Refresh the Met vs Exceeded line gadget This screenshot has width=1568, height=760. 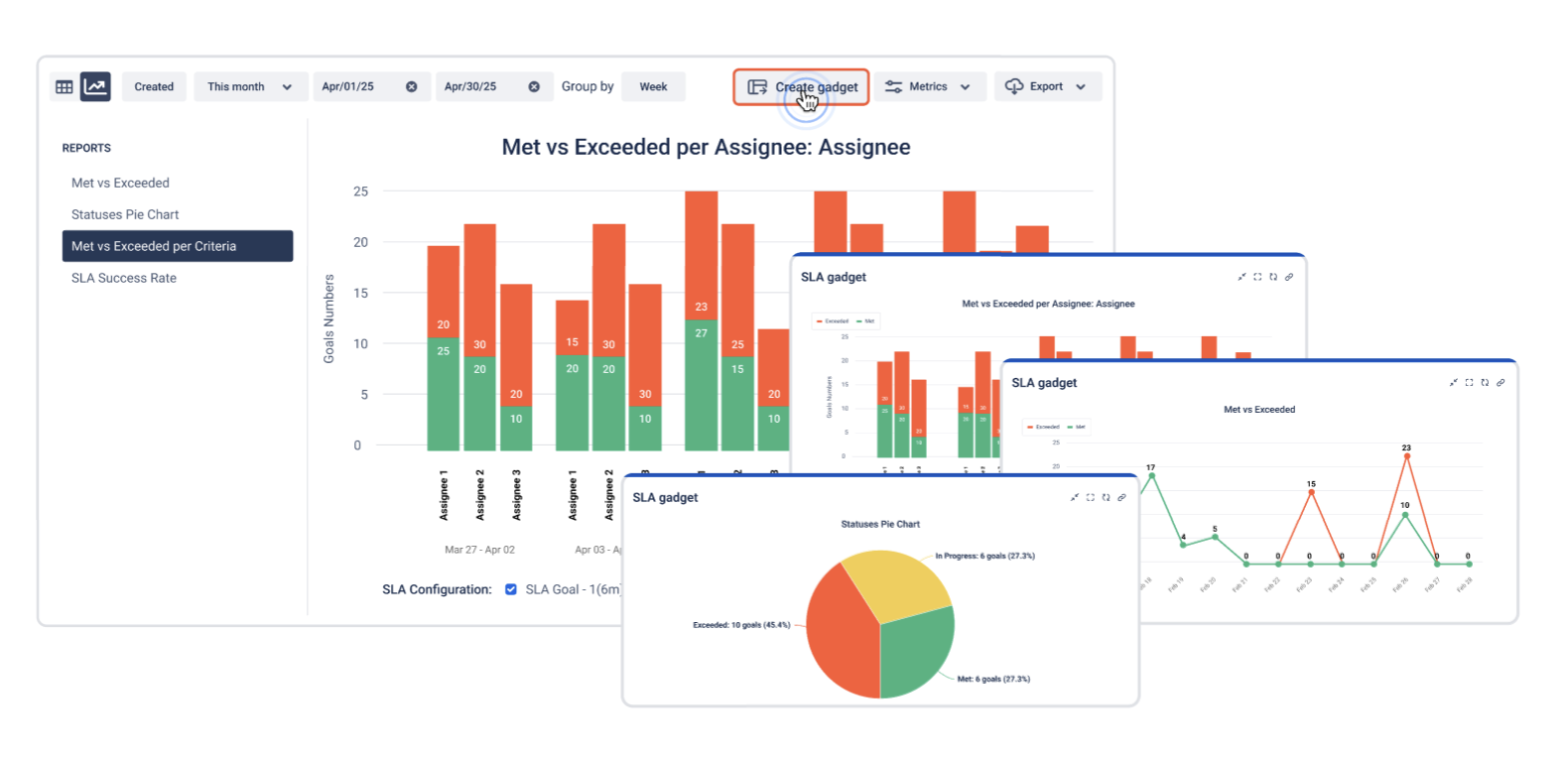[x=1485, y=382]
